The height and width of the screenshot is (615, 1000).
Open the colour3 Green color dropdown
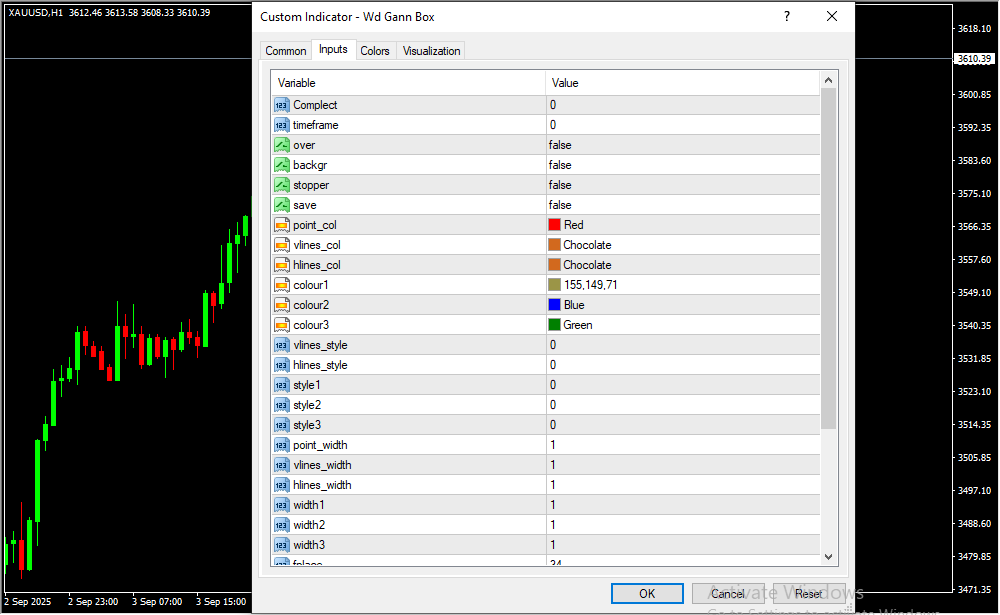pos(680,325)
